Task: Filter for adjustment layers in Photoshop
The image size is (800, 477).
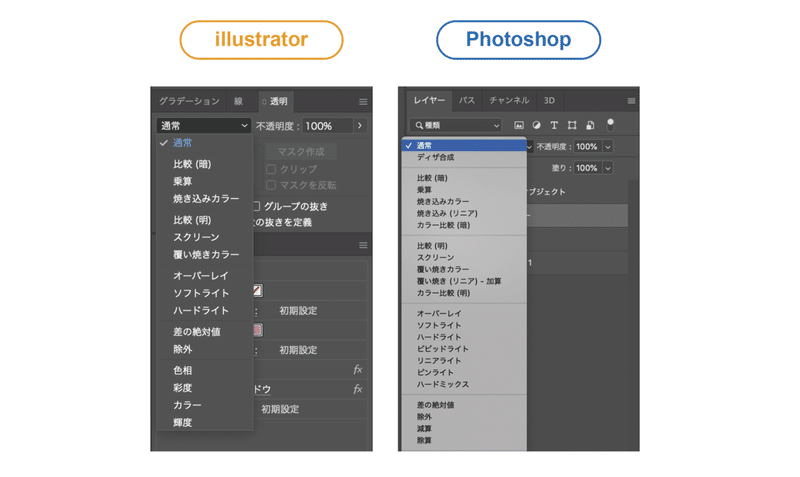Action: point(536,125)
